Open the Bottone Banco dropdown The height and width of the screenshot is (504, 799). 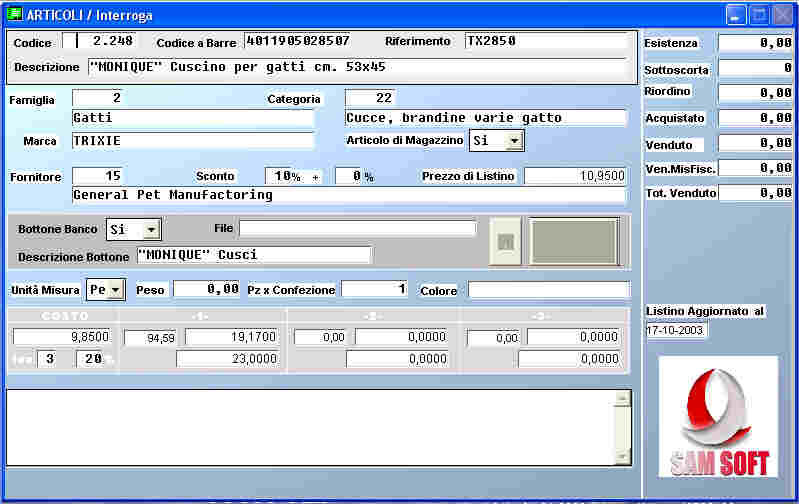tap(151, 230)
